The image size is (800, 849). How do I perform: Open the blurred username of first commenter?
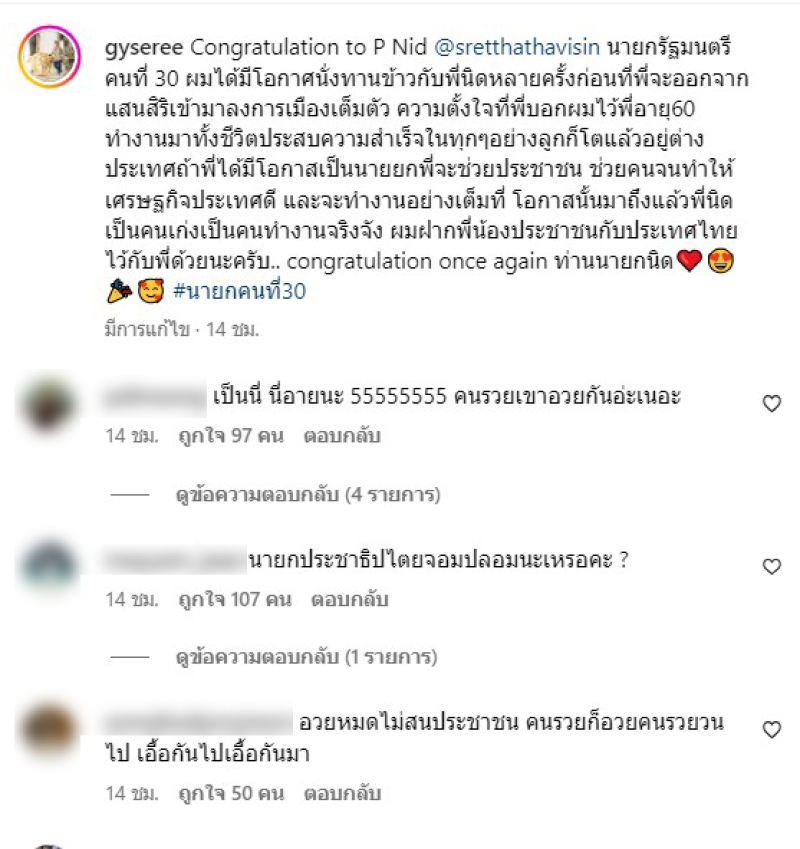point(155,397)
